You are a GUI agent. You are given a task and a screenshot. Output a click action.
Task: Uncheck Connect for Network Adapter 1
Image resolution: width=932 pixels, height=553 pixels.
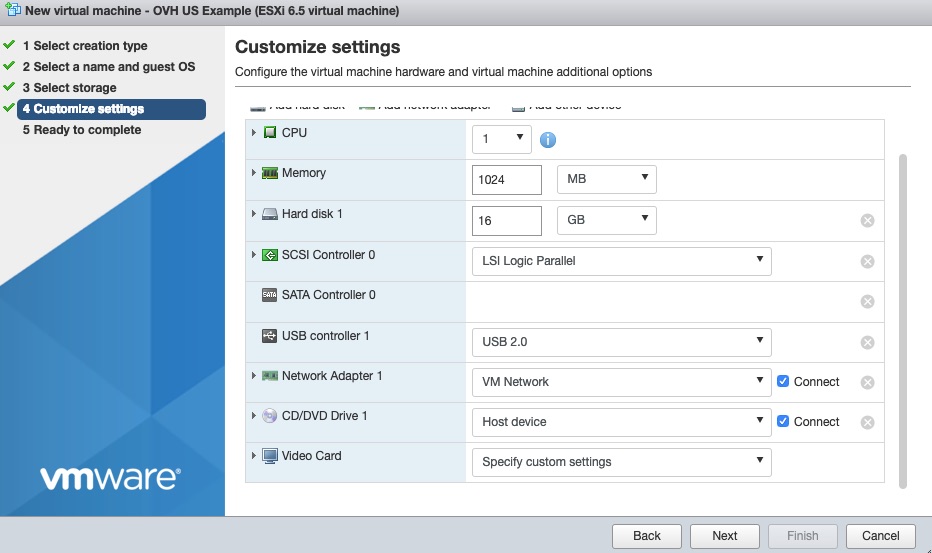pyautogui.click(x=783, y=381)
